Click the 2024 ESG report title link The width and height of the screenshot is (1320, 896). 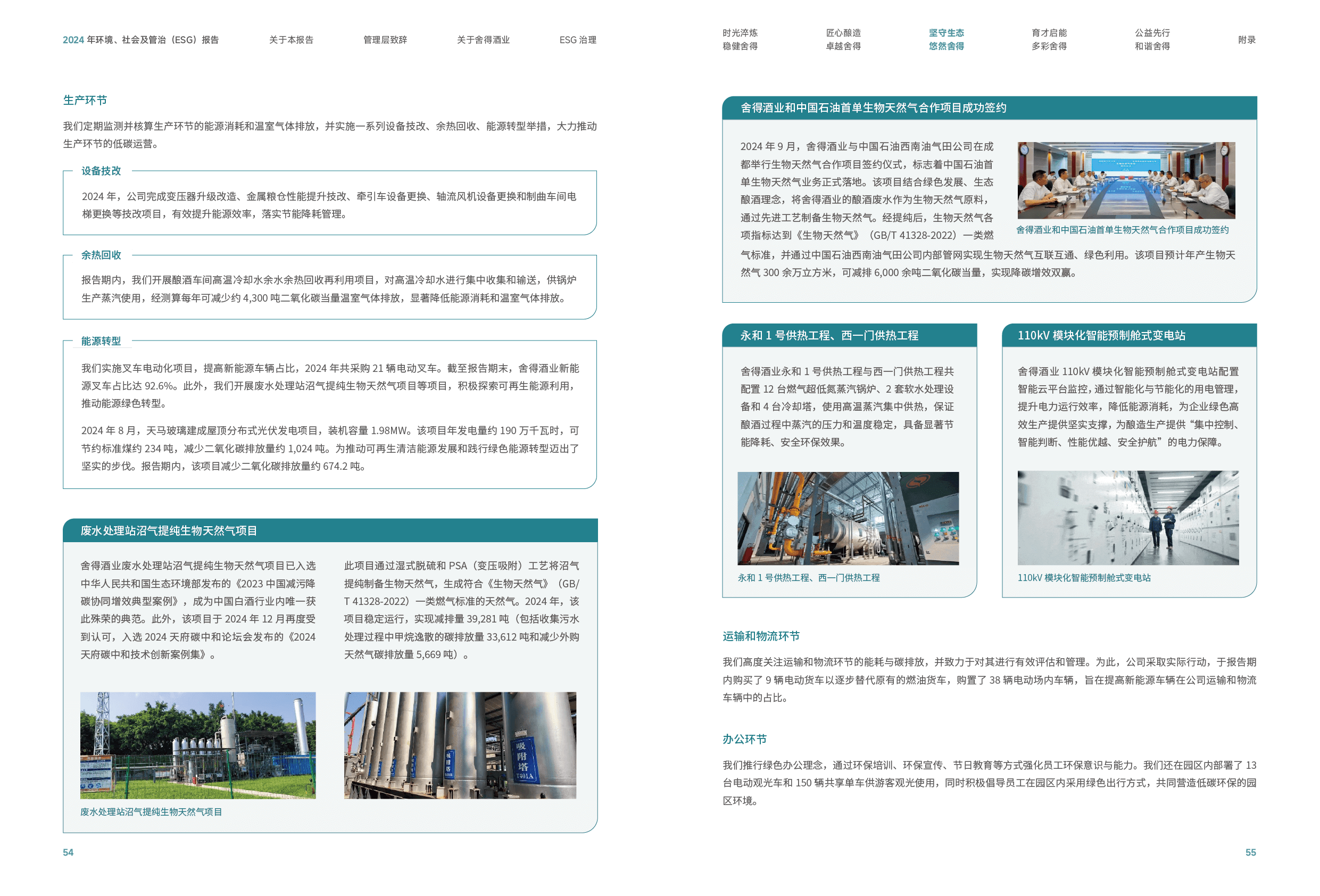[x=140, y=40]
